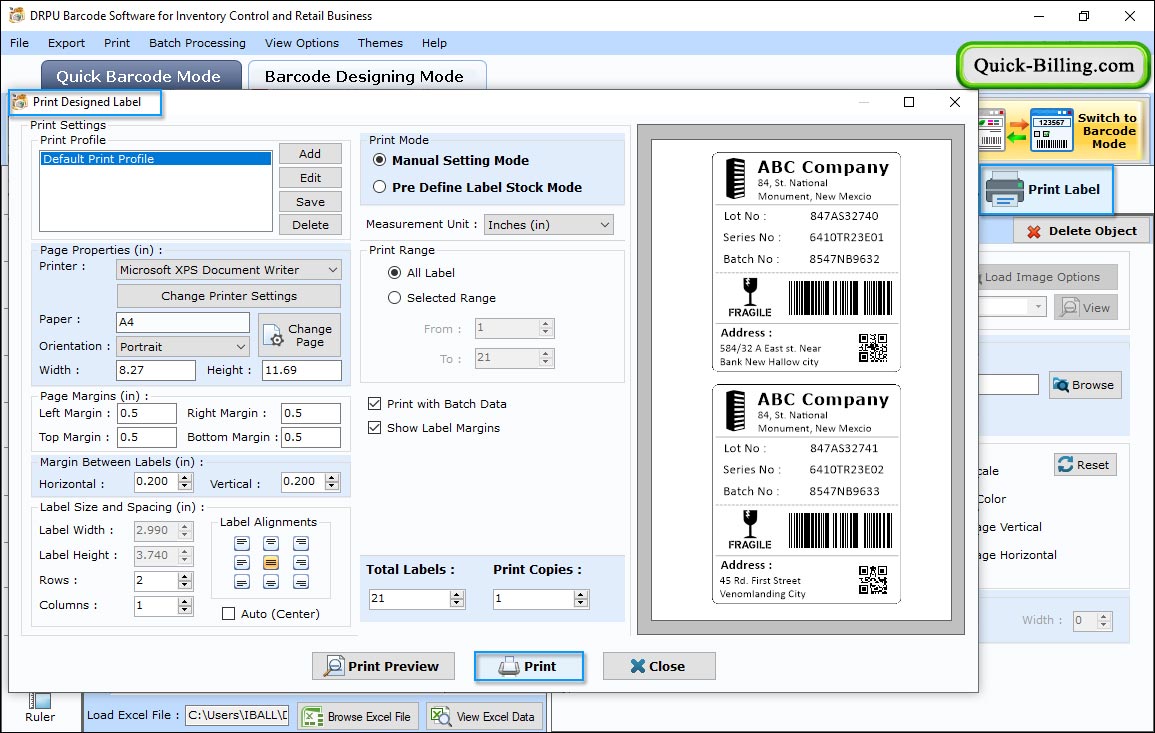Adjust the Horizontal margin spinner

(185, 482)
